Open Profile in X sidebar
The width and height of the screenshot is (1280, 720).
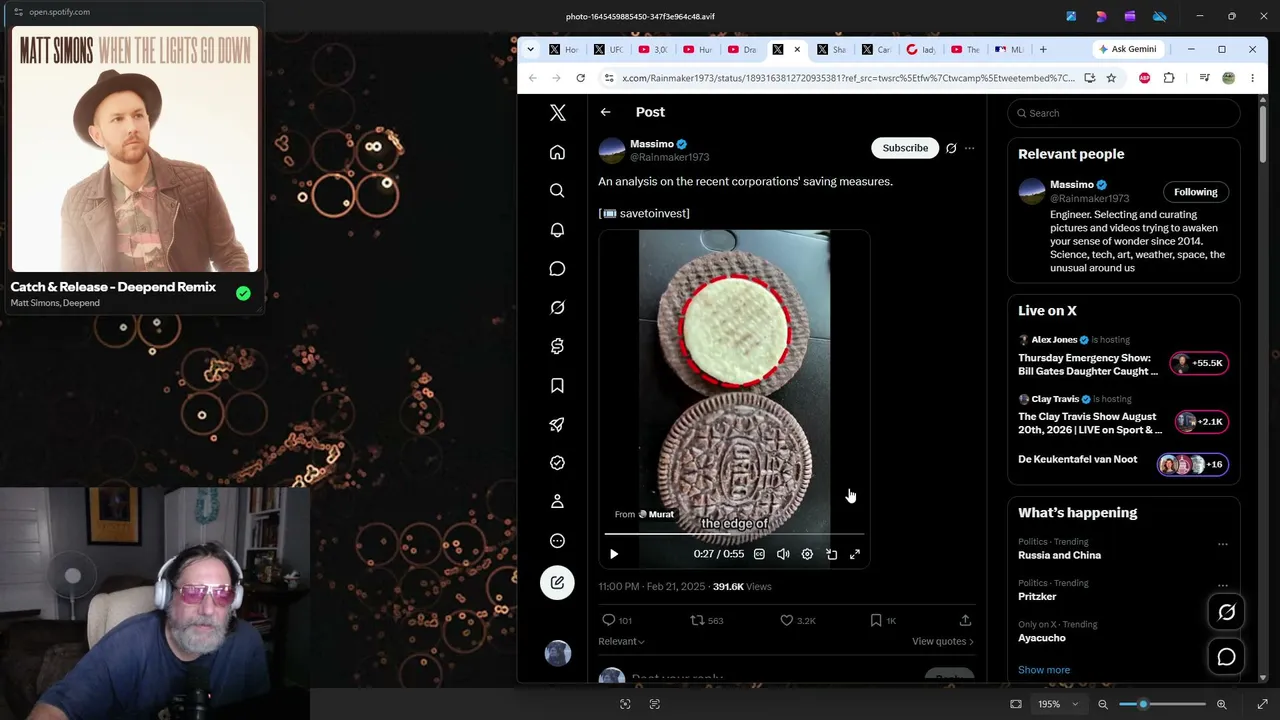(x=557, y=501)
